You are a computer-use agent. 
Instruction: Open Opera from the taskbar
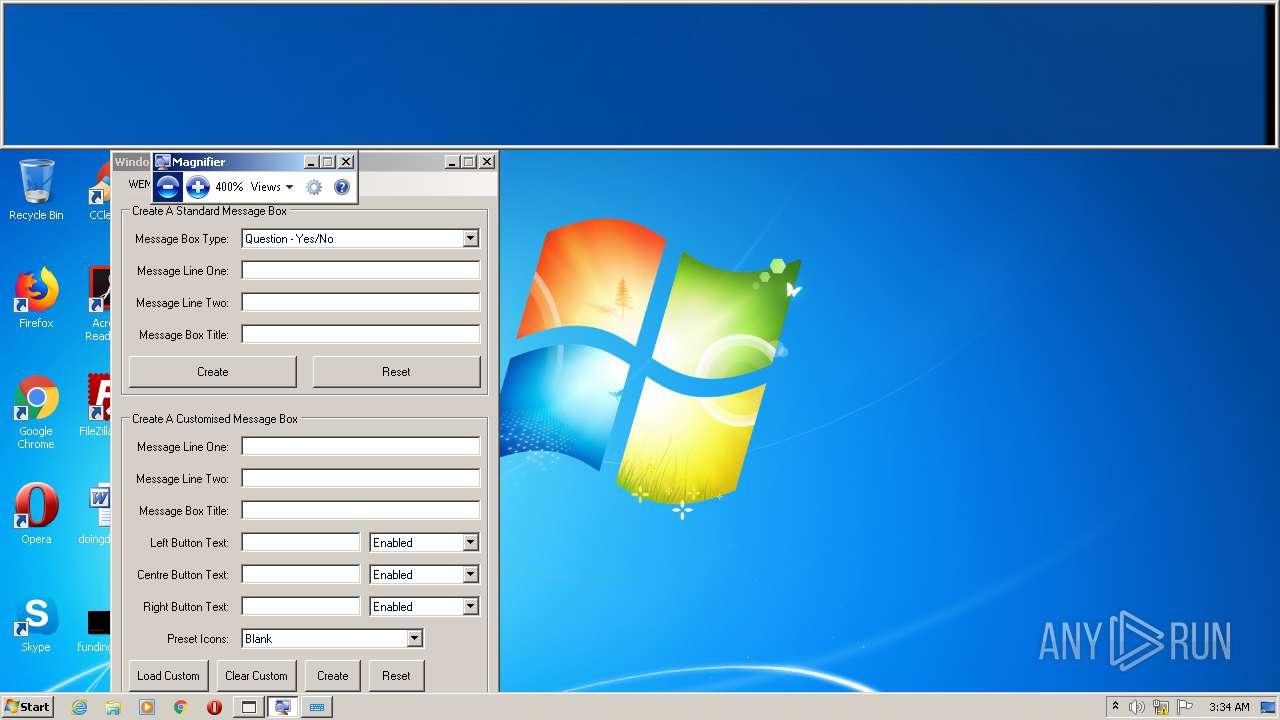pyautogui.click(x=214, y=707)
